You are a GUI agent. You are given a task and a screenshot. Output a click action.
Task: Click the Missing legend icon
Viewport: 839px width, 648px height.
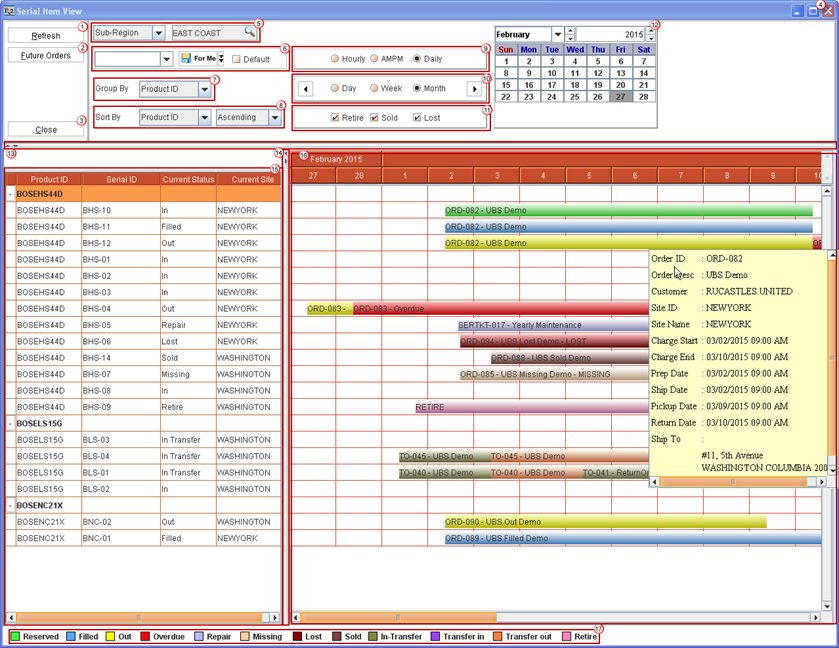(245, 636)
